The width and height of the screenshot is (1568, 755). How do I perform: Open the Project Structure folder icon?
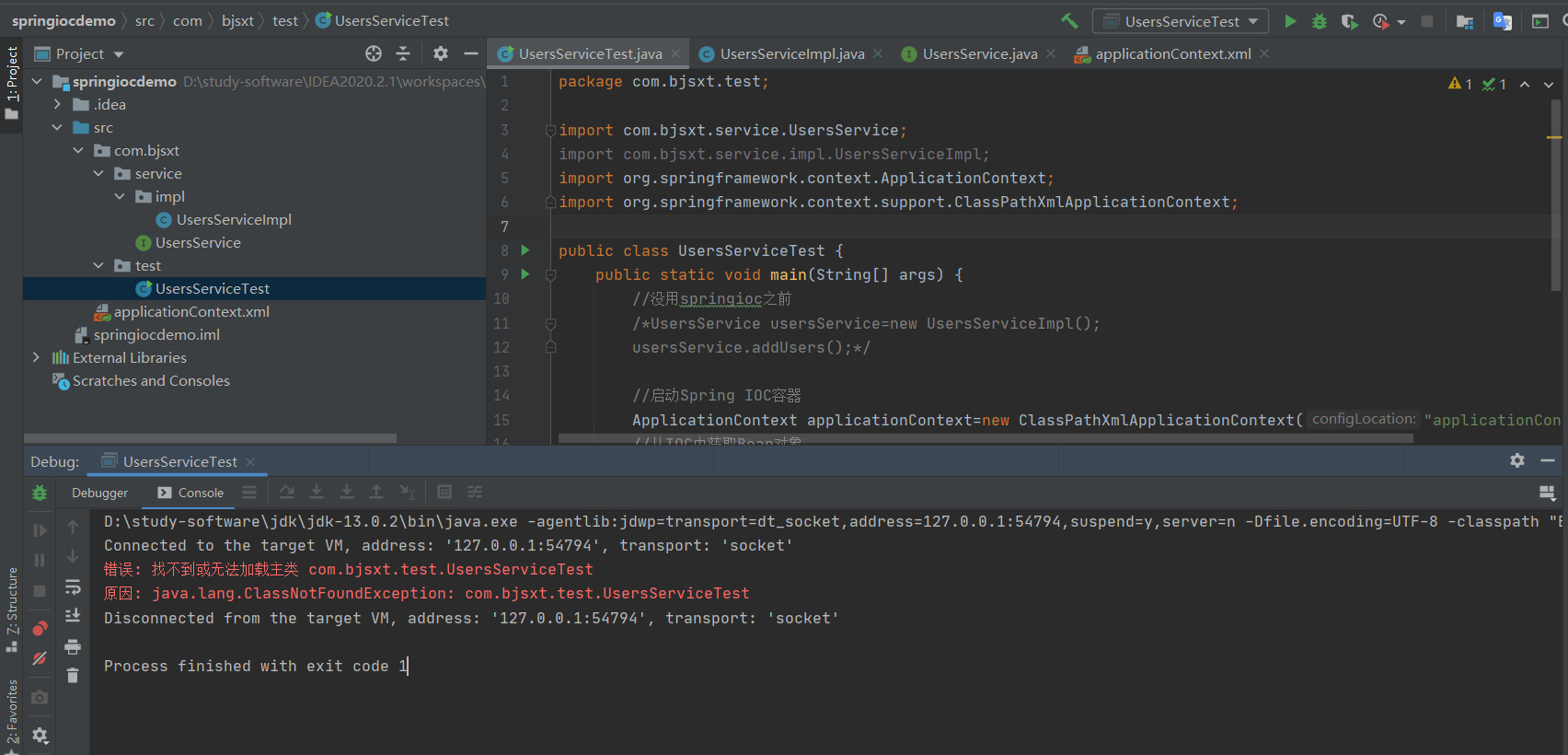pos(1465,20)
